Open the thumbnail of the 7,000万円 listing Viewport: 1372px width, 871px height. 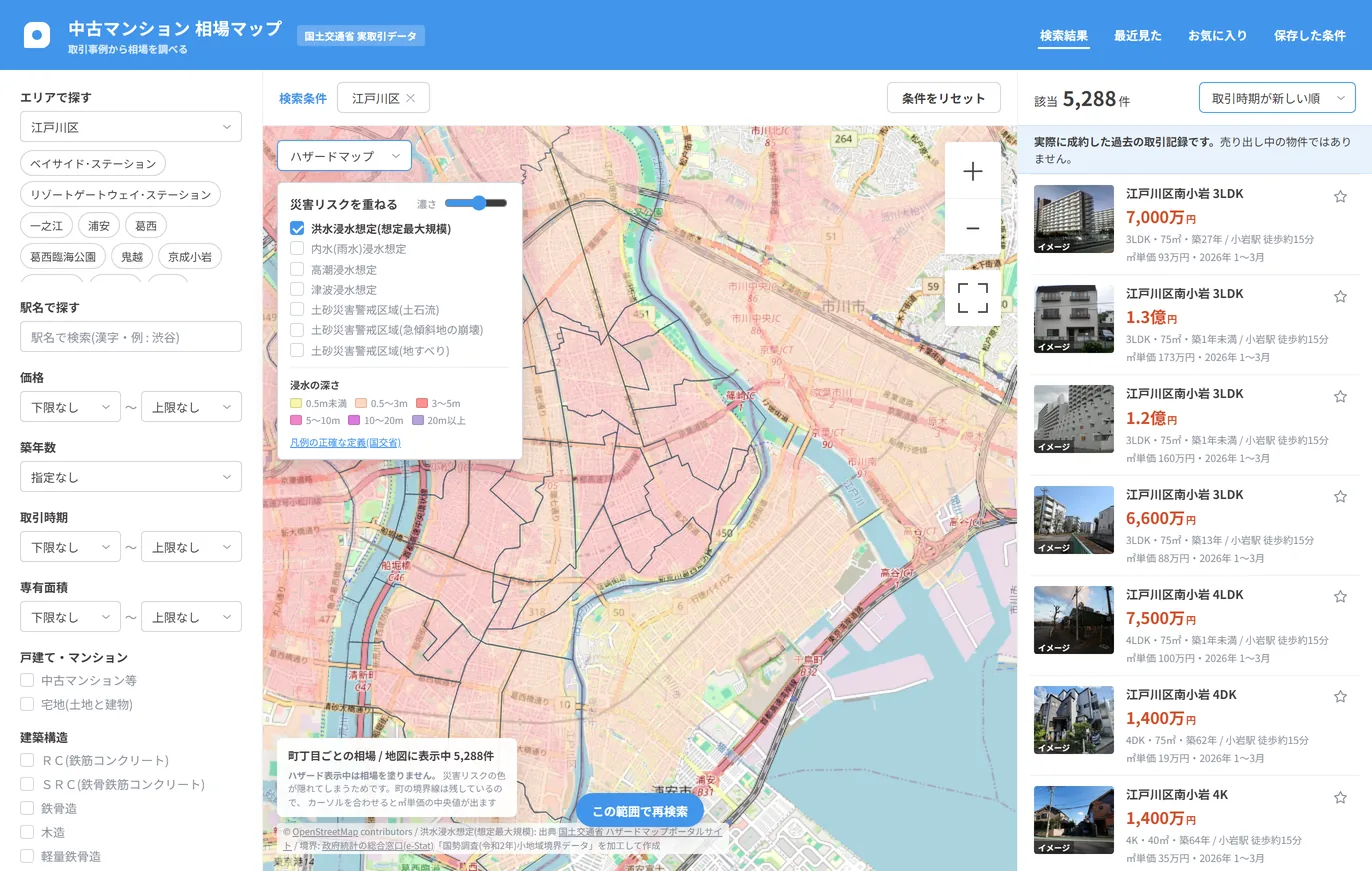(x=1074, y=219)
